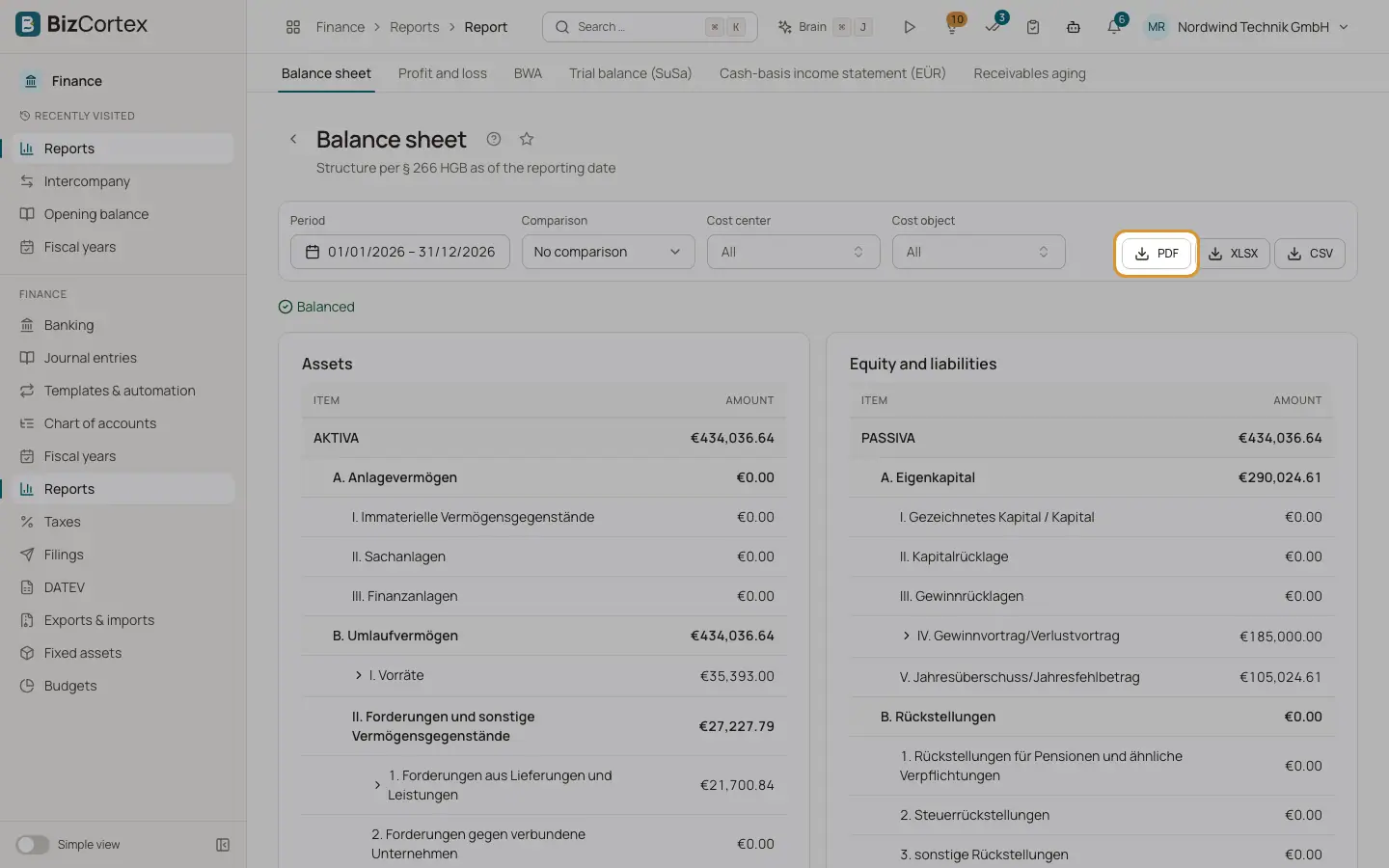Open the robot assistant icon
Screen dimensions: 1389x868
1074,27
